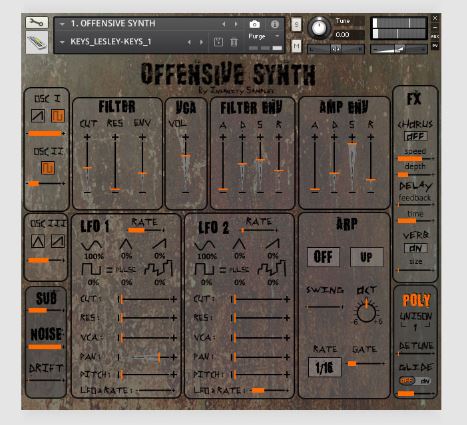This screenshot has height=425, width=467.
Task: Load next snapshot arrow
Action: 201,42
